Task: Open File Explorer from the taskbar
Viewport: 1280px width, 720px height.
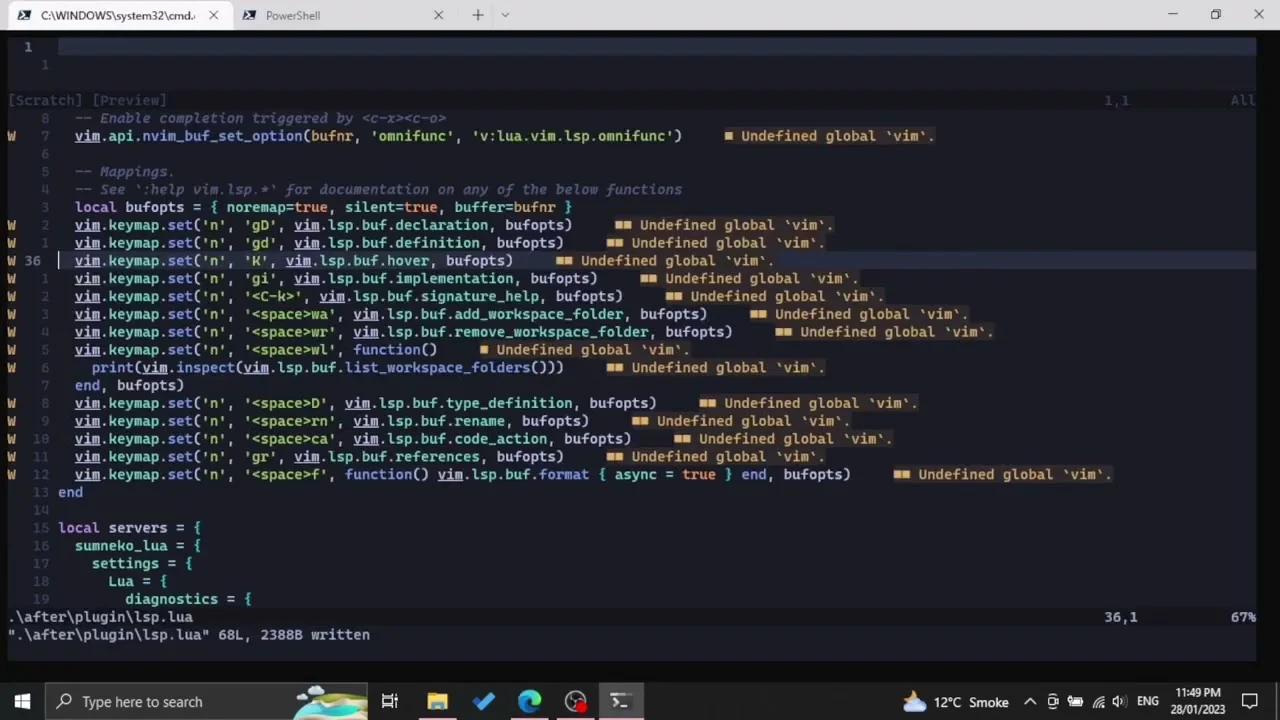Action: pos(437,701)
